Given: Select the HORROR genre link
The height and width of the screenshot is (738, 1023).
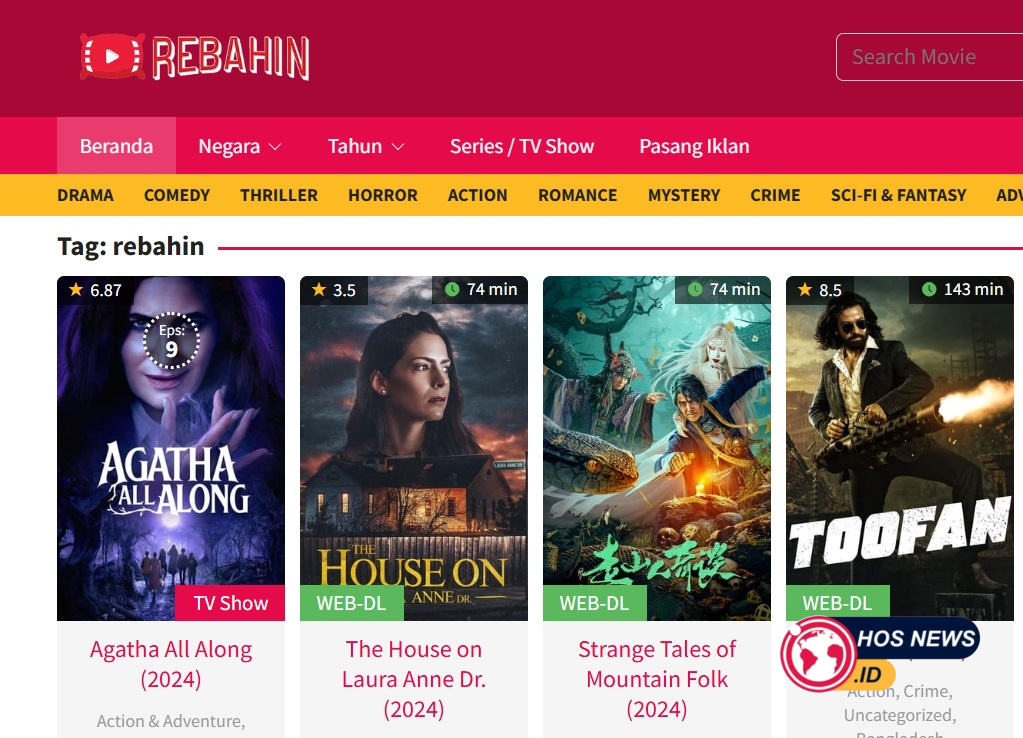Looking at the screenshot, I should [x=382, y=195].
